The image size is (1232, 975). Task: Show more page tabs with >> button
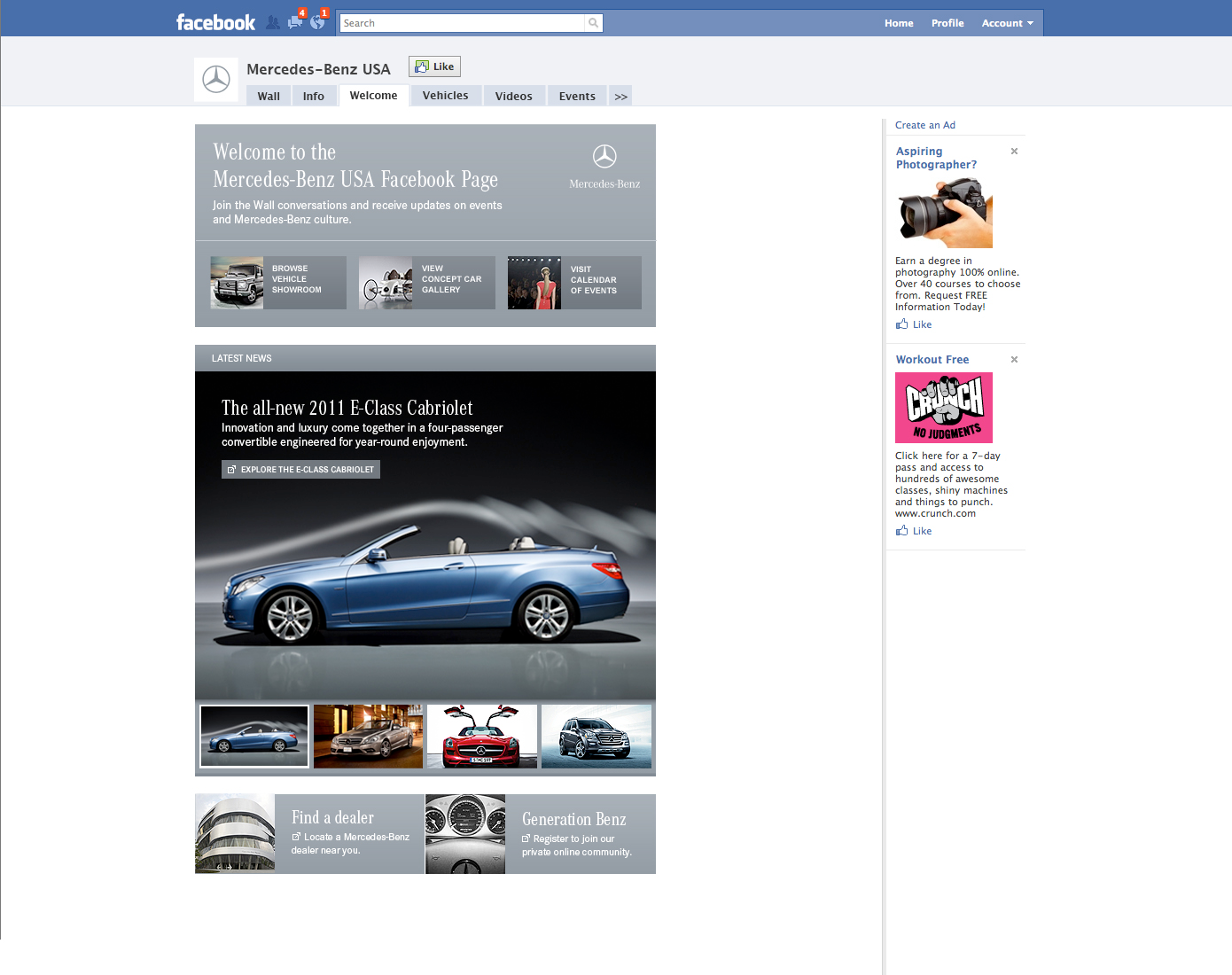tap(621, 97)
